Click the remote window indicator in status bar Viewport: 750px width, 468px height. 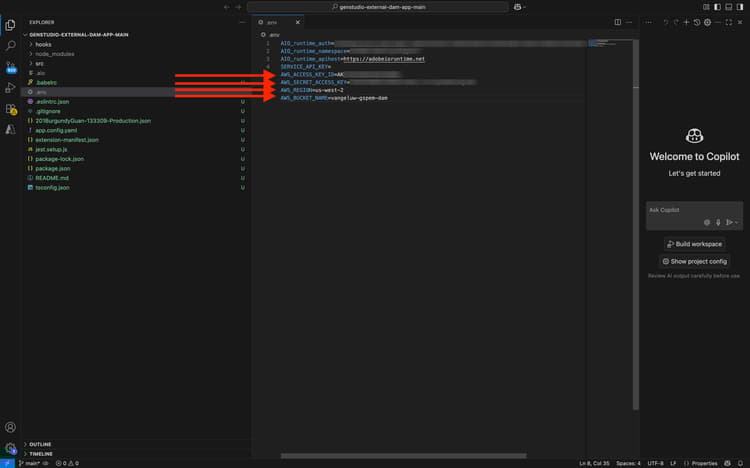point(7,463)
